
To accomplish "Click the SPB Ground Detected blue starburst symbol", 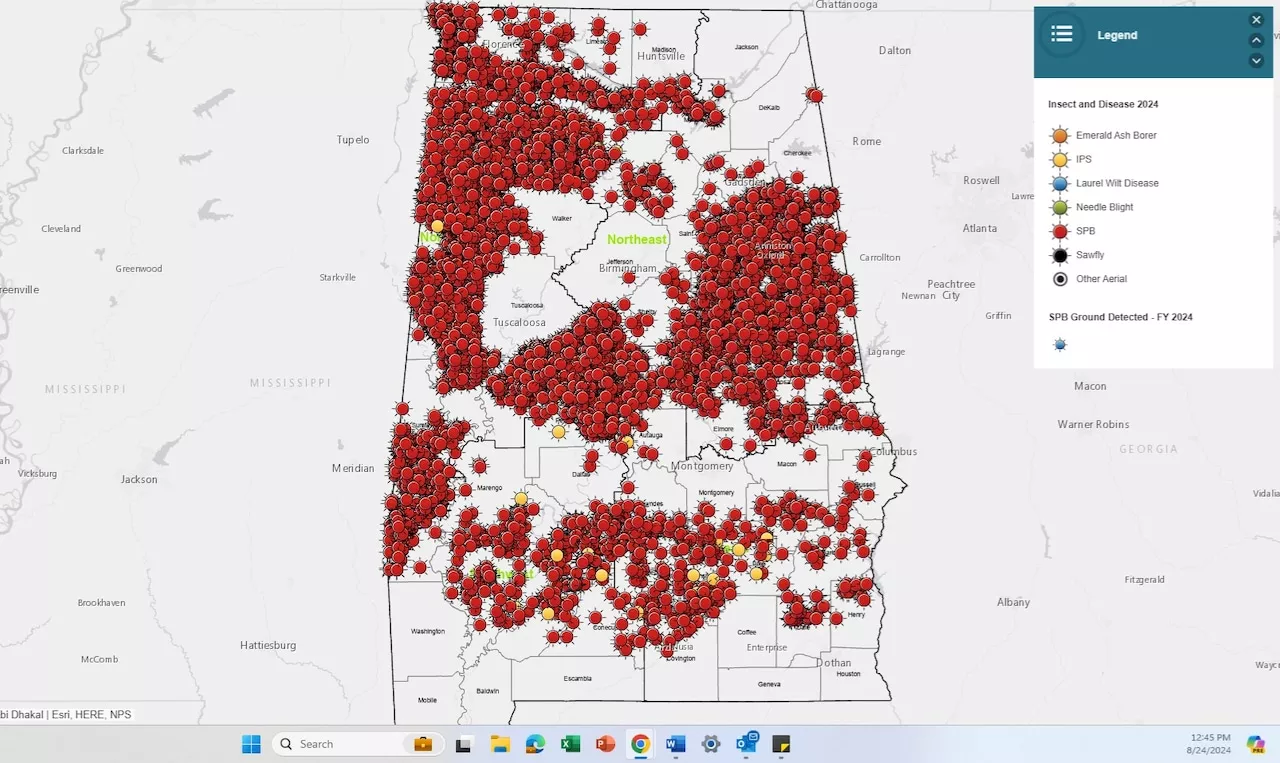I will (1060, 345).
